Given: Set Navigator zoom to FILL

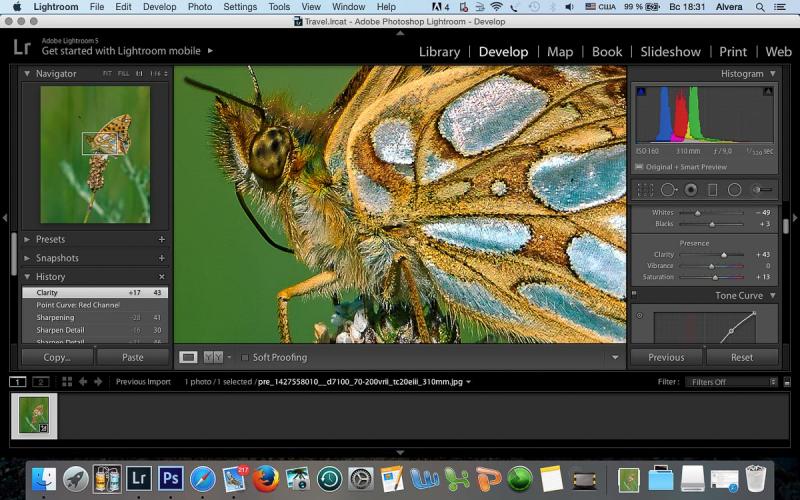Looking at the screenshot, I should pyautogui.click(x=123, y=73).
